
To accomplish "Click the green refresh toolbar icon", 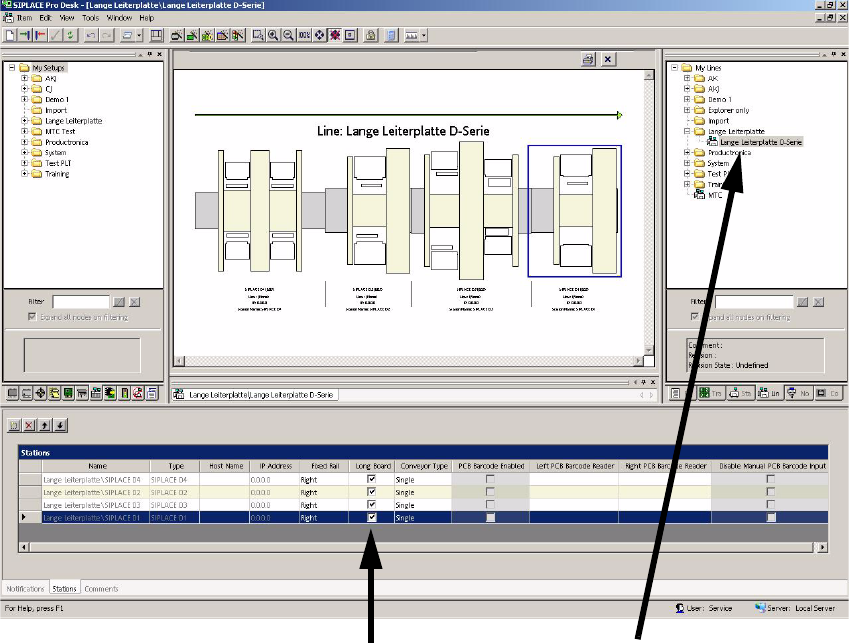I will click(70, 36).
